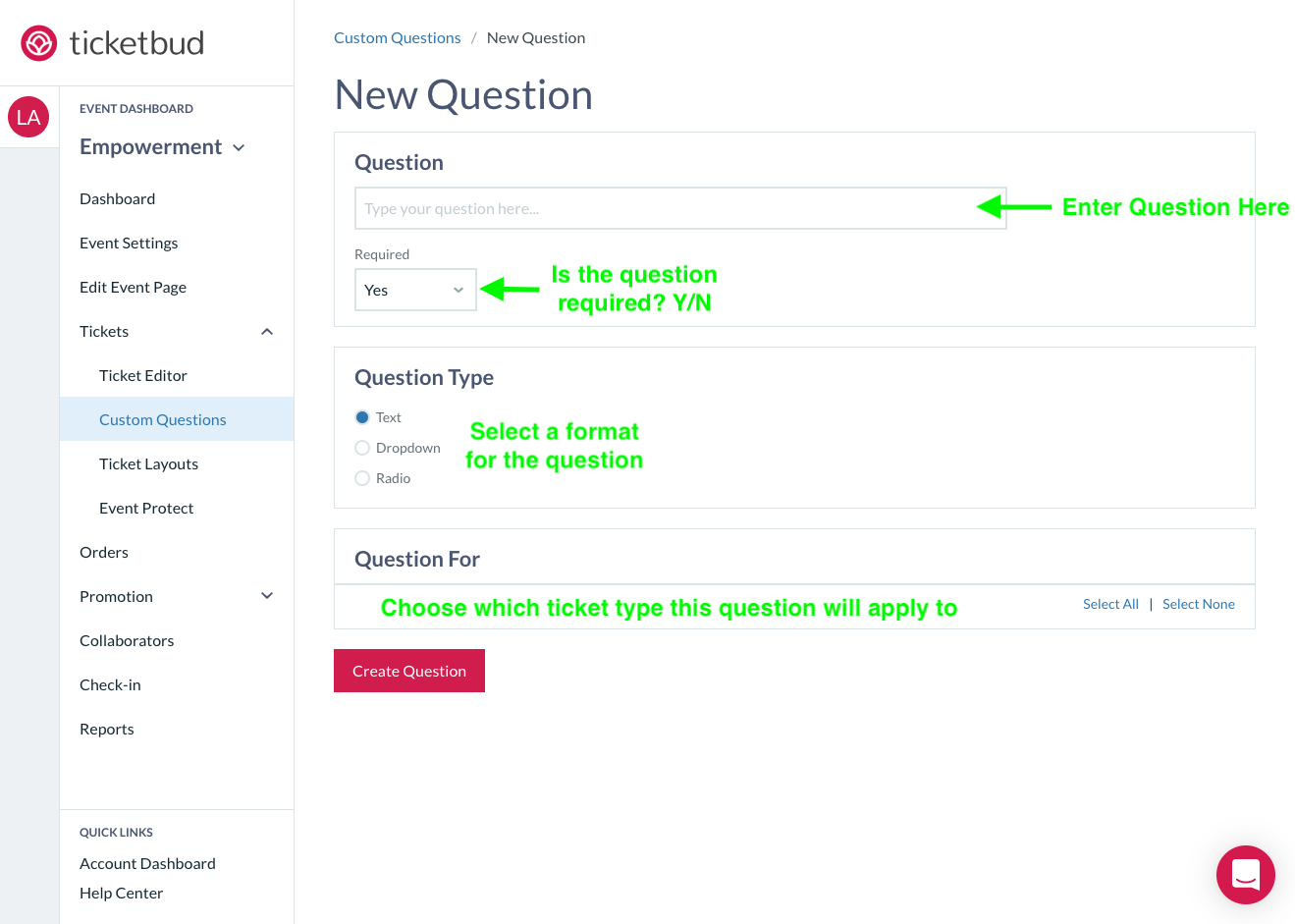Open Help Center quick link
The height and width of the screenshot is (924, 1295).
pos(121,893)
